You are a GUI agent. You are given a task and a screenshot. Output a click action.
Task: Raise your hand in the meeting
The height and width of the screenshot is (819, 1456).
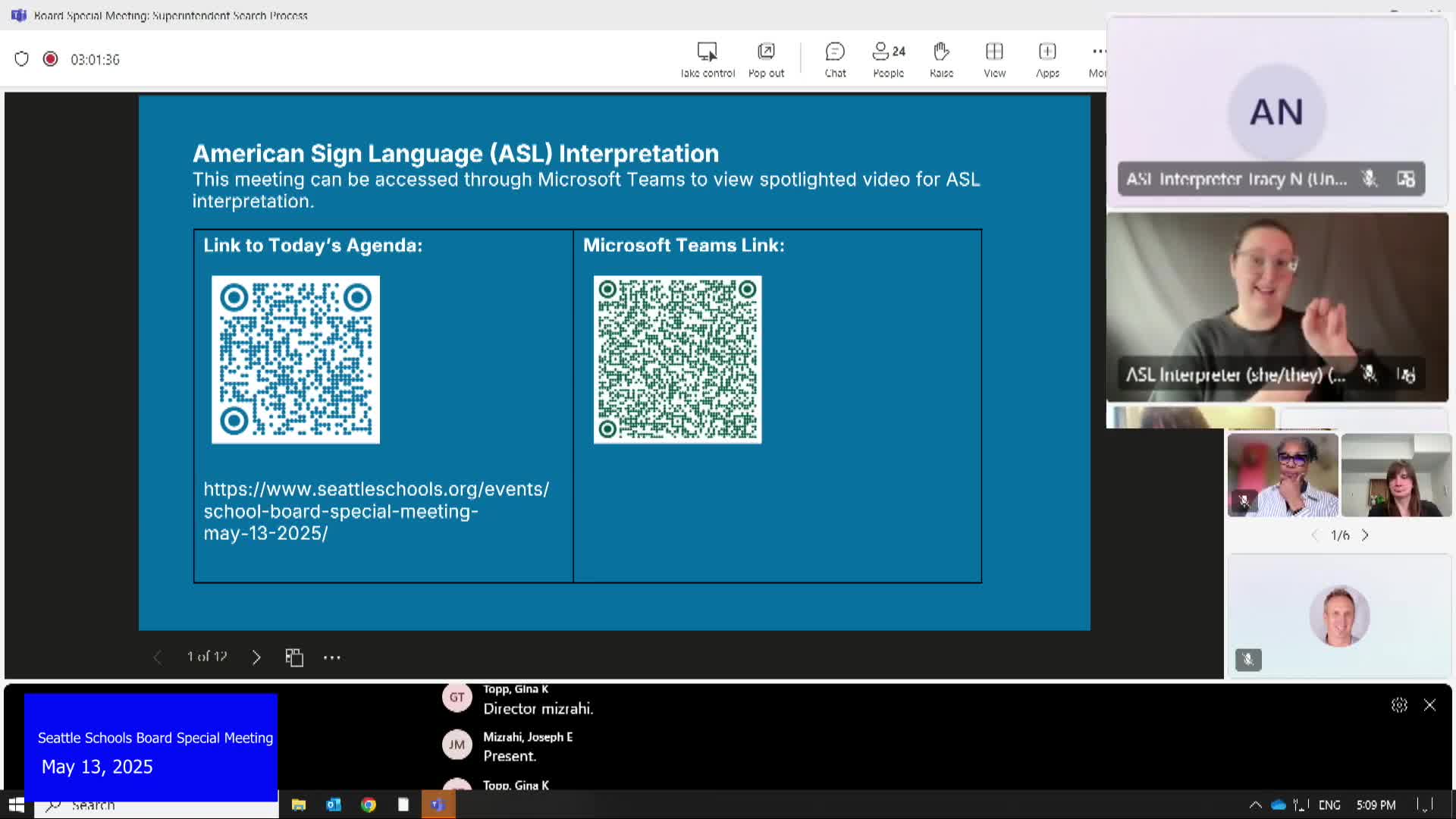click(x=941, y=59)
